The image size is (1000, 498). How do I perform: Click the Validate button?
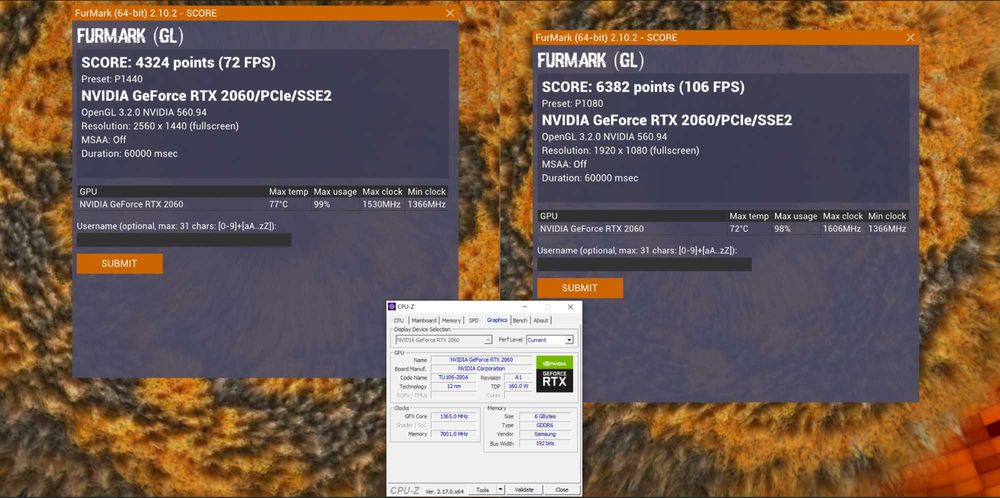[x=524, y=490]
